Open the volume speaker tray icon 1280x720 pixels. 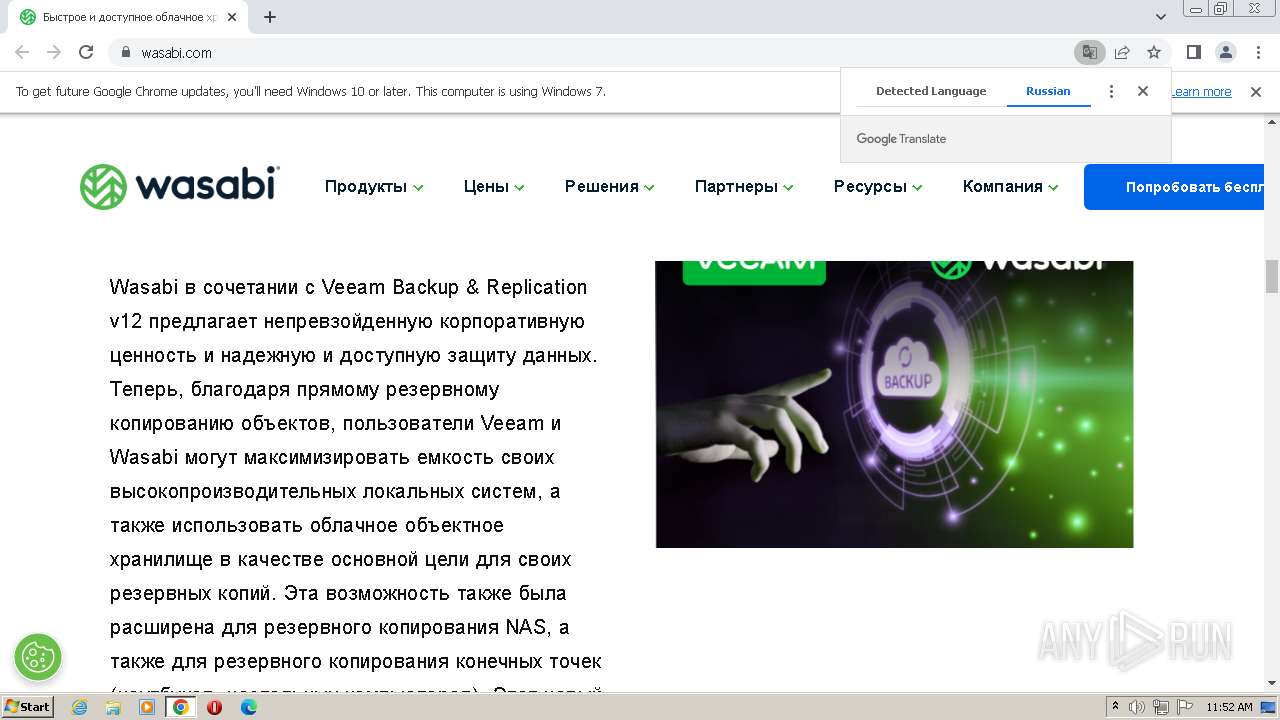[1137, 707]
